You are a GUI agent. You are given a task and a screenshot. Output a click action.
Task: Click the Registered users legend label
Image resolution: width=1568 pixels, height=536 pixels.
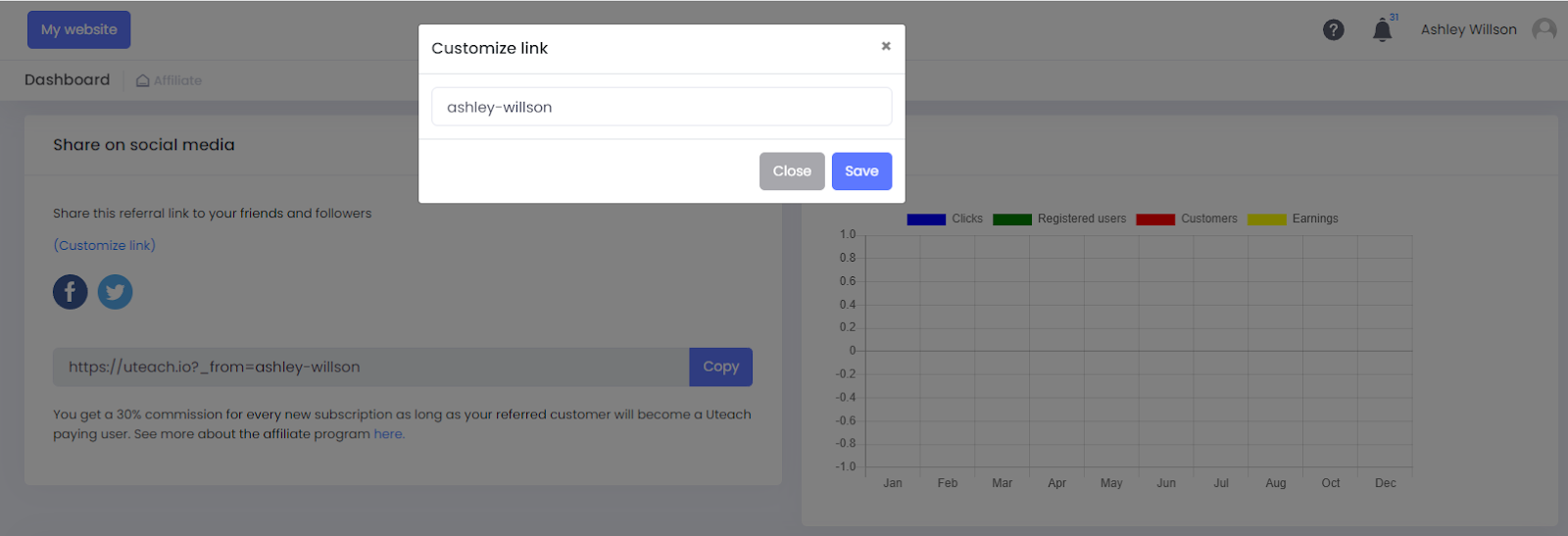[x=1082, y=219]
